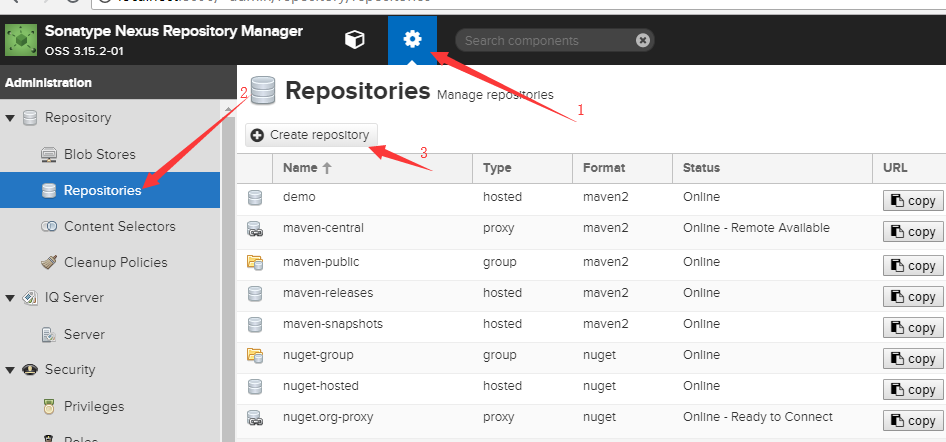Sort by Status column header

(773, 168)
